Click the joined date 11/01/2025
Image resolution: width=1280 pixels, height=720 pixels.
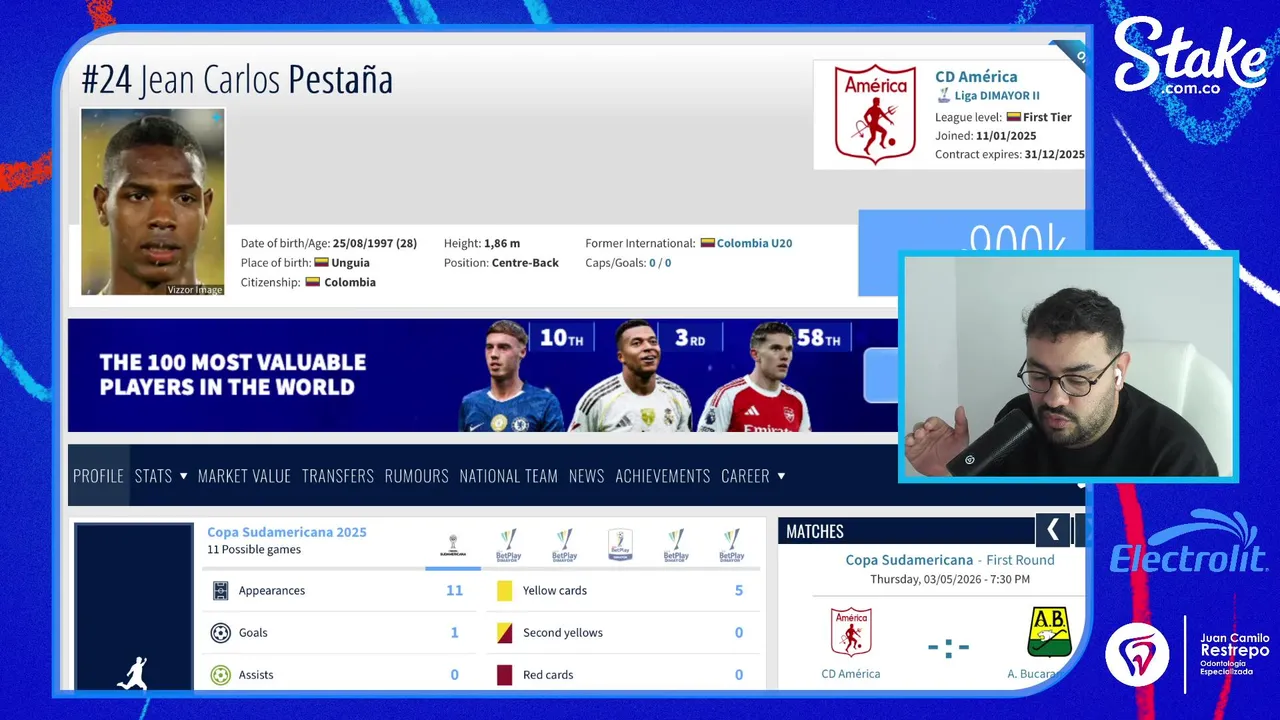point(1006,136)
